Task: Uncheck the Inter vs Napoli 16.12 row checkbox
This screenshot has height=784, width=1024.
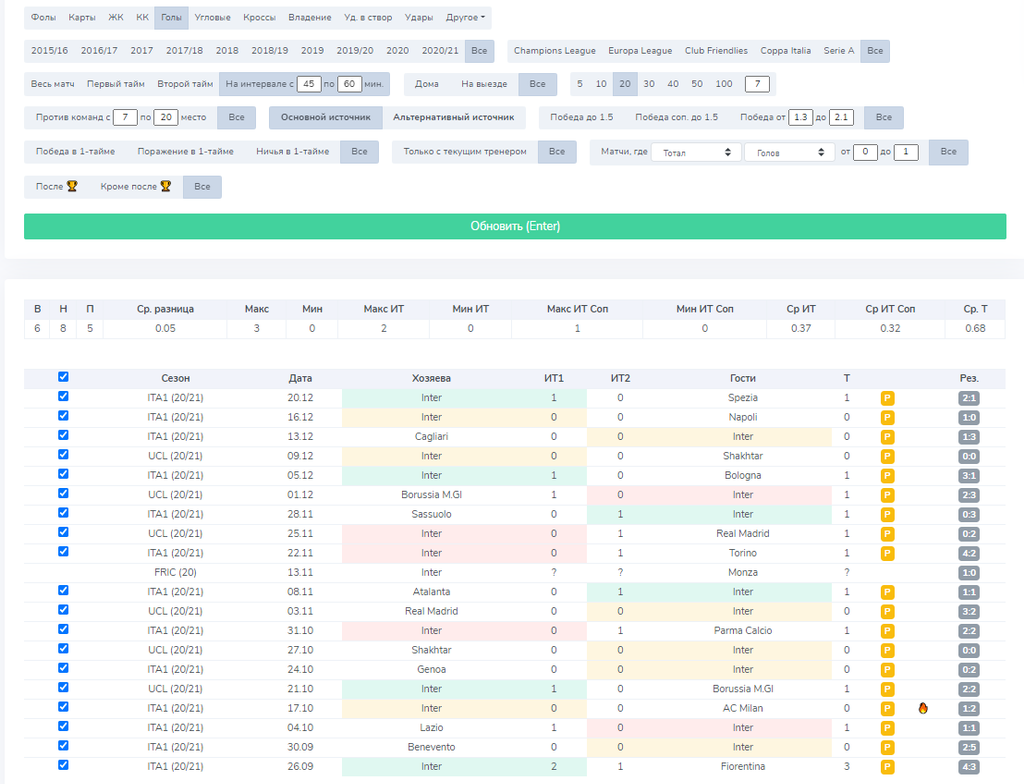Action: [x=64, y=416]
